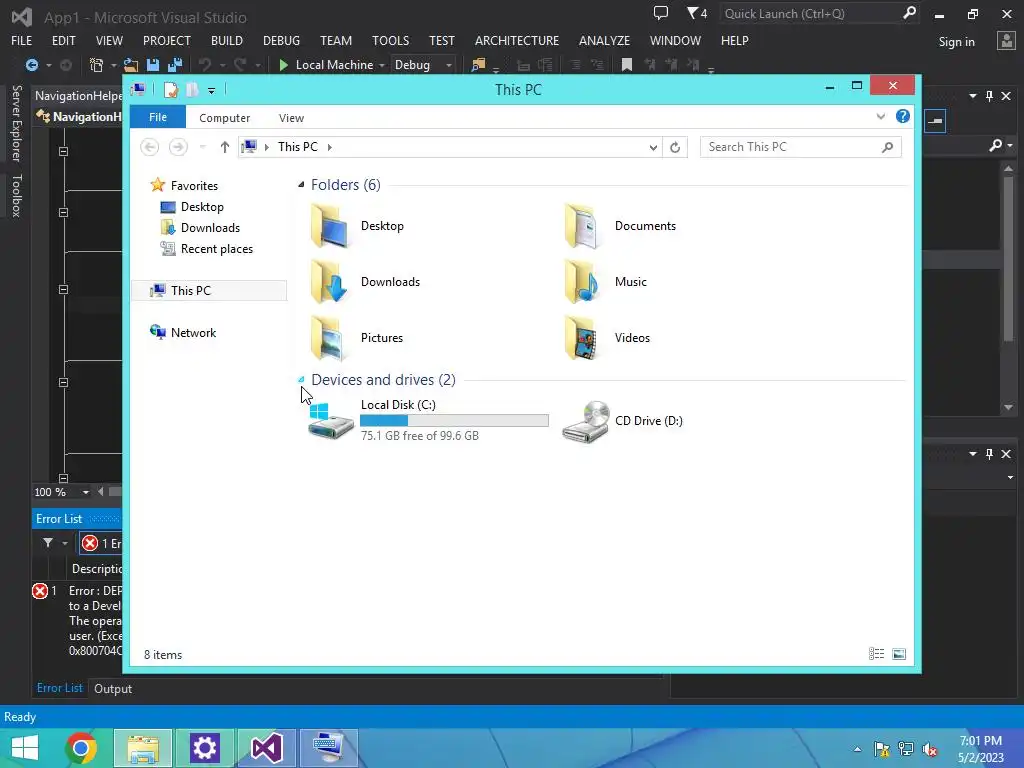Open the Explorer File tab
Image resolution: width=1024 pixels, height=768 pixels.
point(158,117)
